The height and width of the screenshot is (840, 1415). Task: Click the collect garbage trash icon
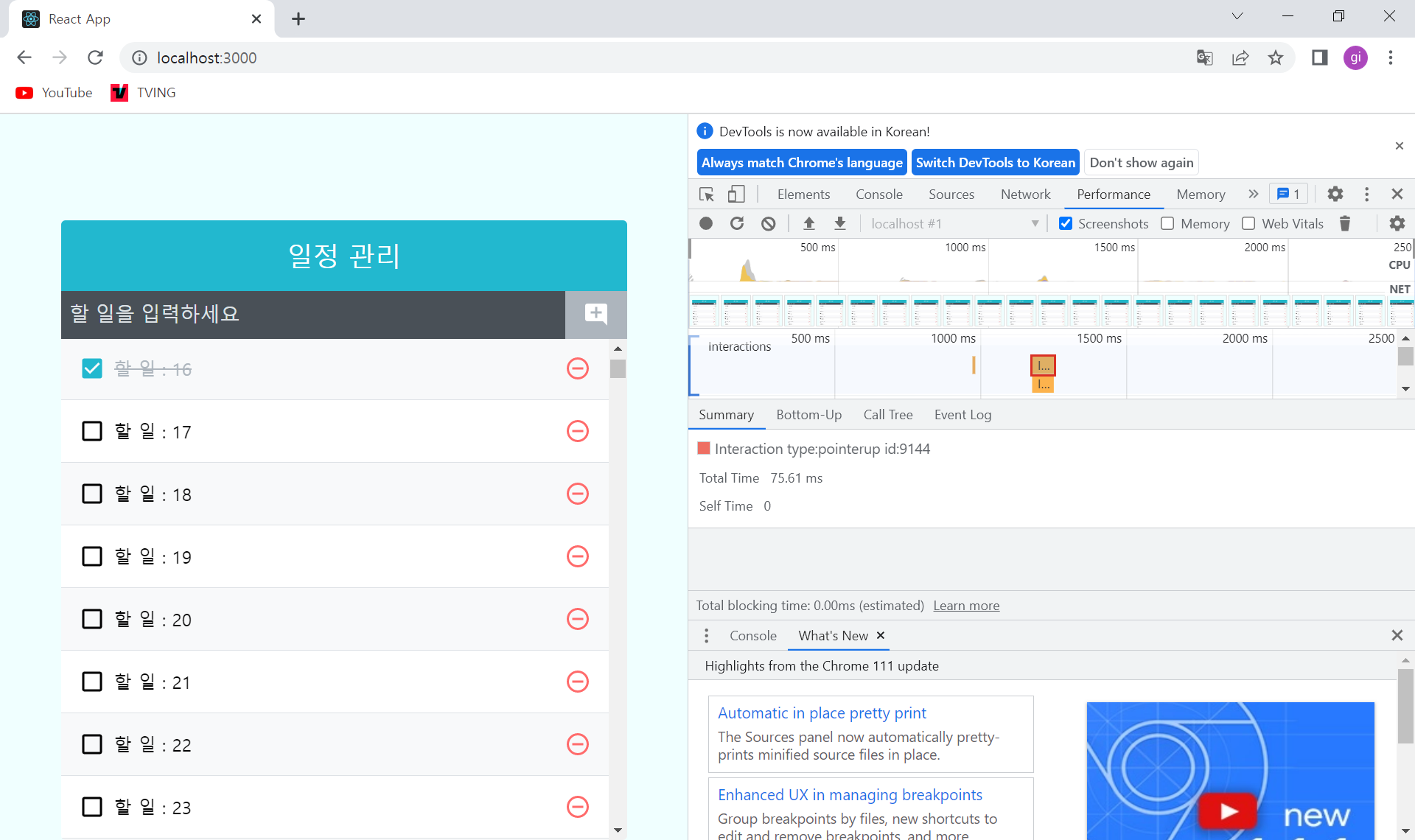click(x=1345, y=223)
